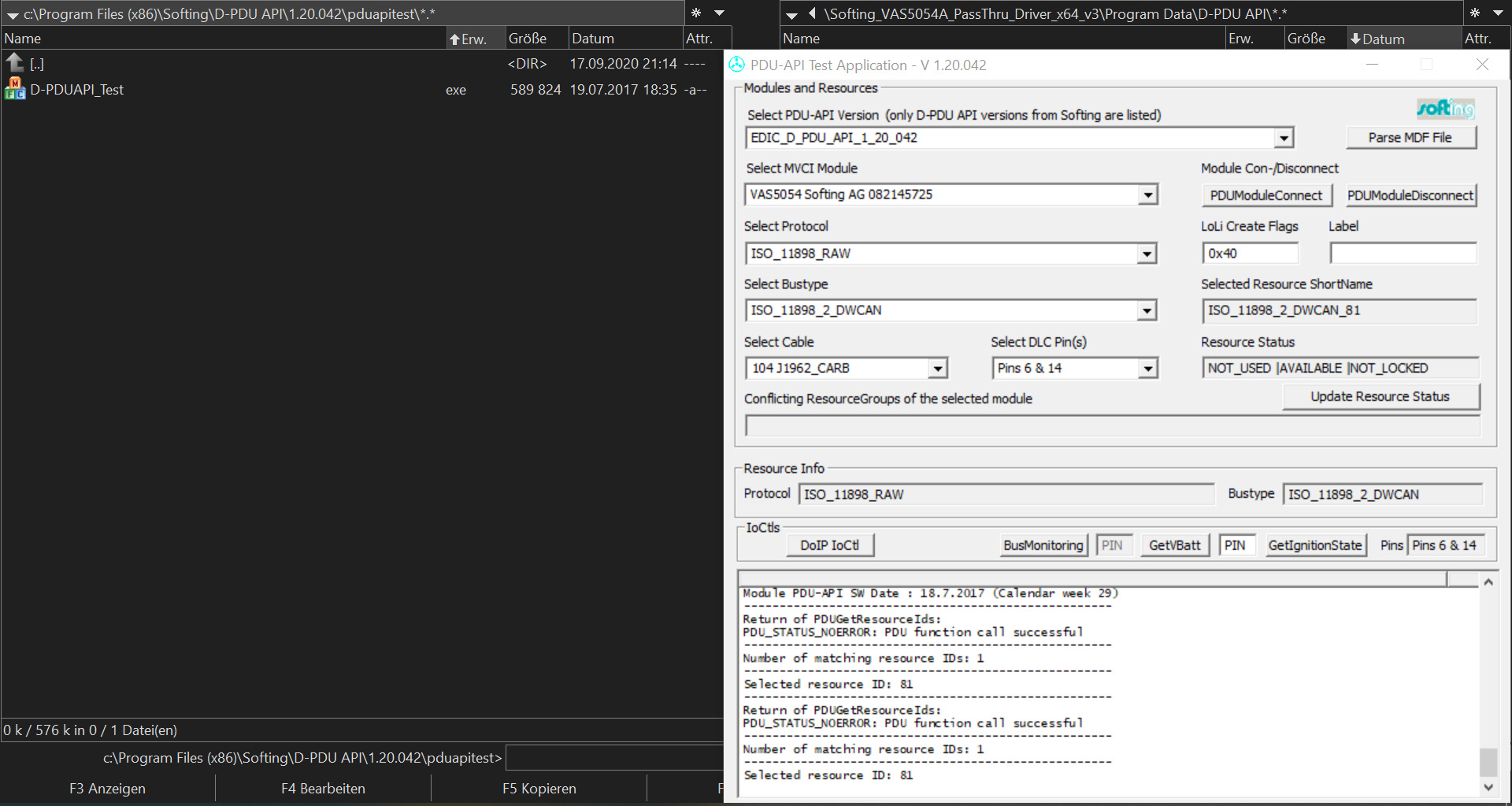
Task: Click GetIgnitionState button
Action: pos(1315,545)
